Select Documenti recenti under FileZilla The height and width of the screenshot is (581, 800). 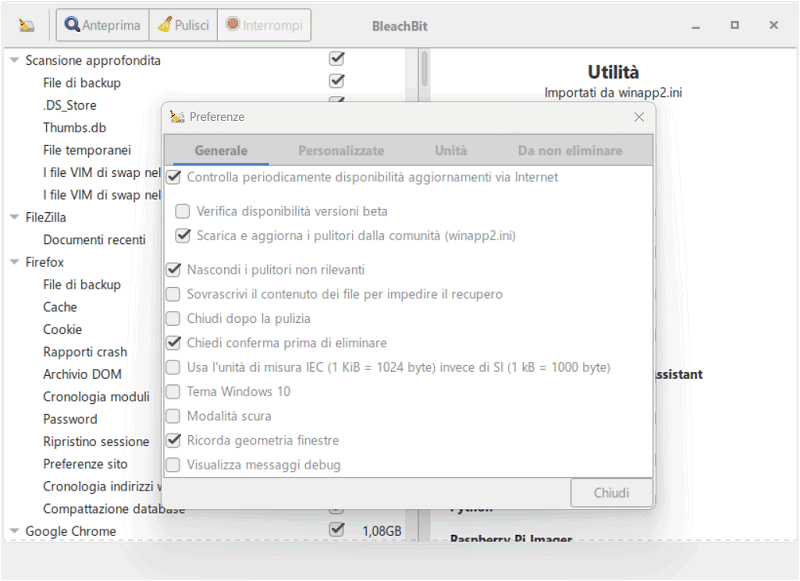94,240
